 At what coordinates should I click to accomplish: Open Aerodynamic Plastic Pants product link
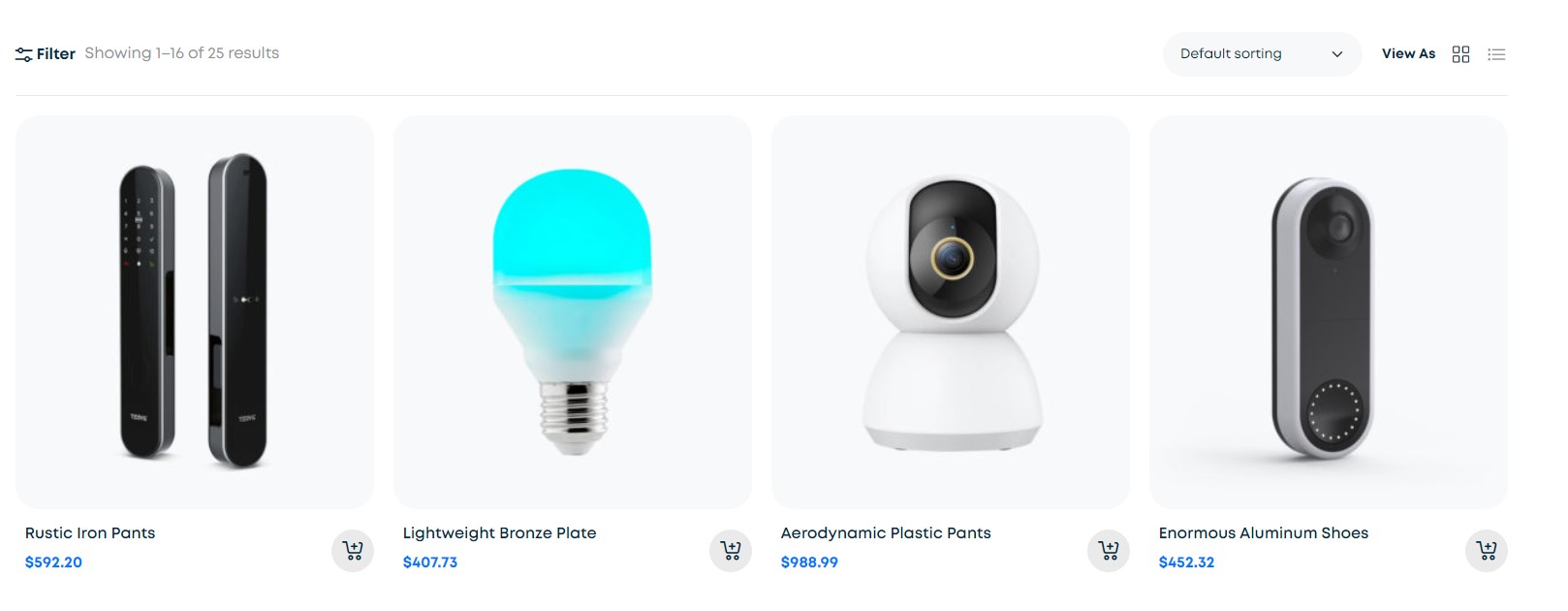(x=886, y=532)
